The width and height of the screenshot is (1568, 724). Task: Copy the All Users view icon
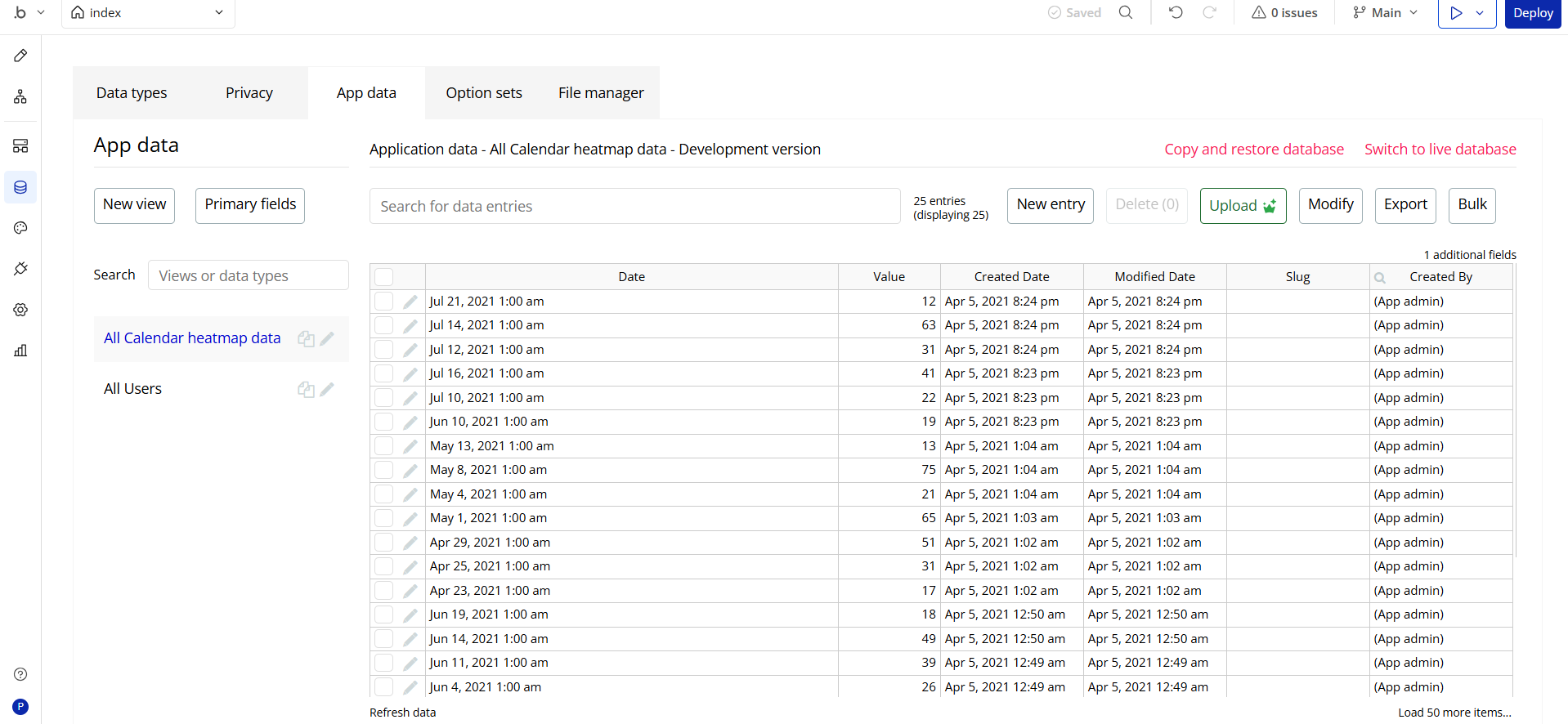306,390
